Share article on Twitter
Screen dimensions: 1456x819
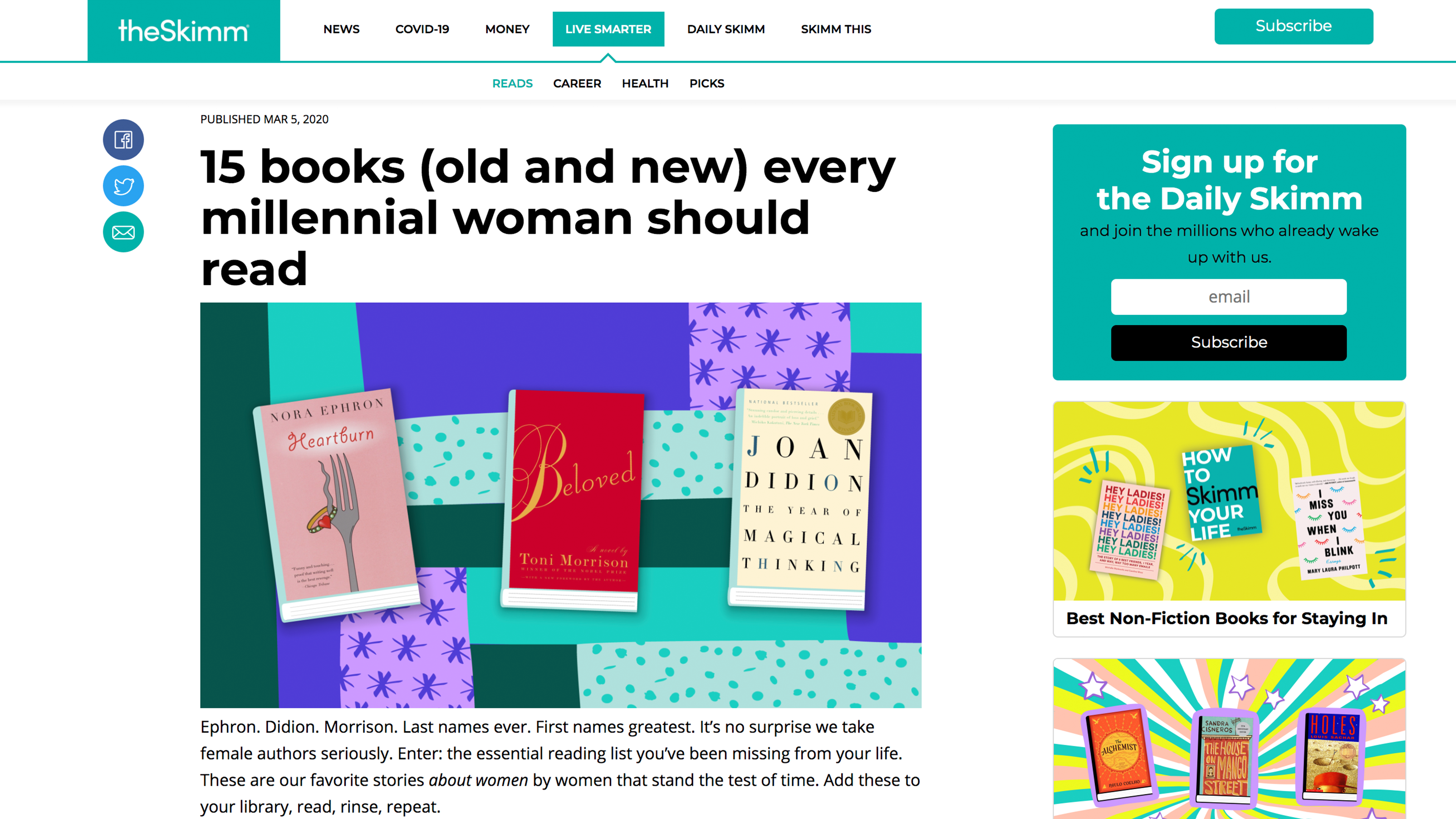tap(123, 186)
